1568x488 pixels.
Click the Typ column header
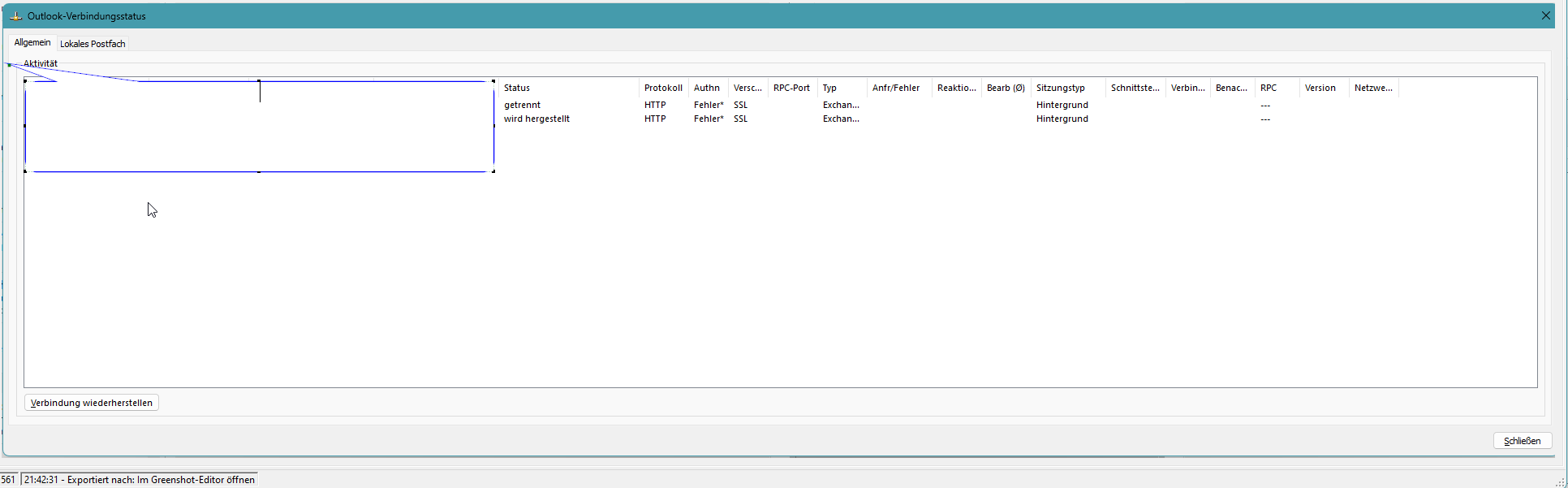[842, 88]
